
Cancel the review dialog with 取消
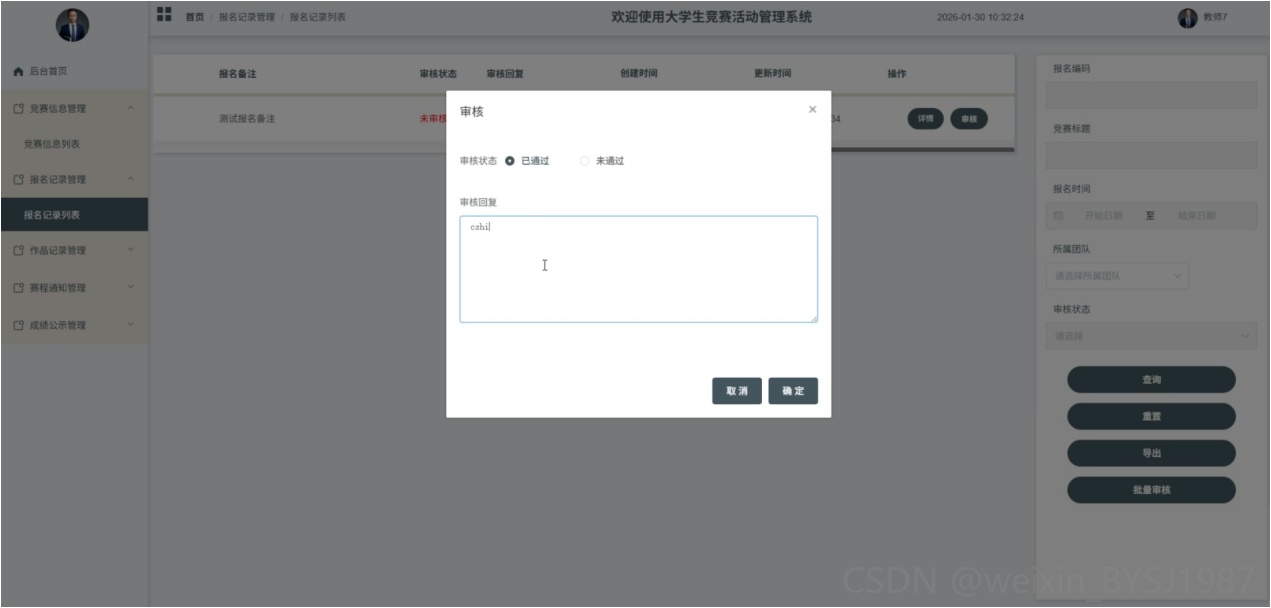coord(737,391)
